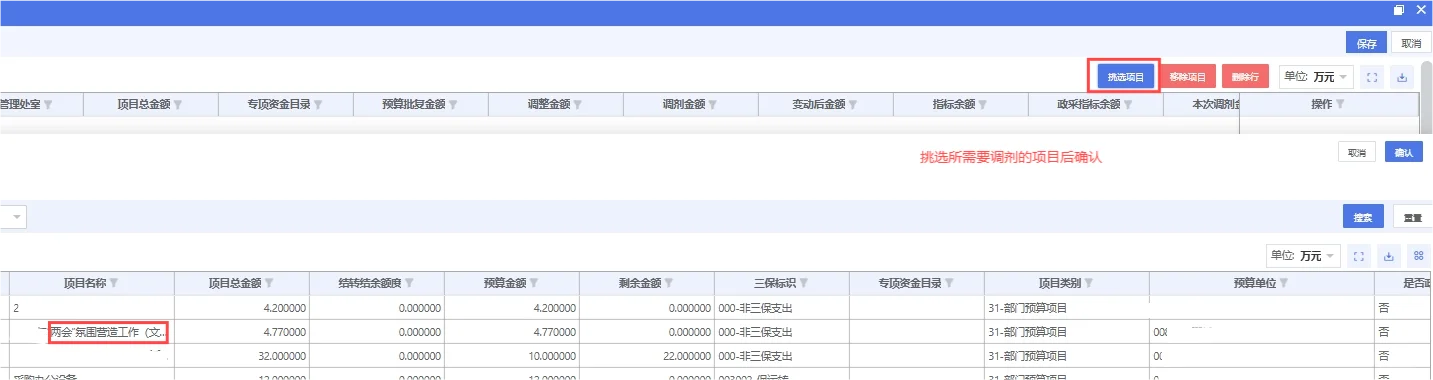Close the dialog with the X button
Image resolution: width=1433 pixels, height=380 pixels.
coord(1422,9)
